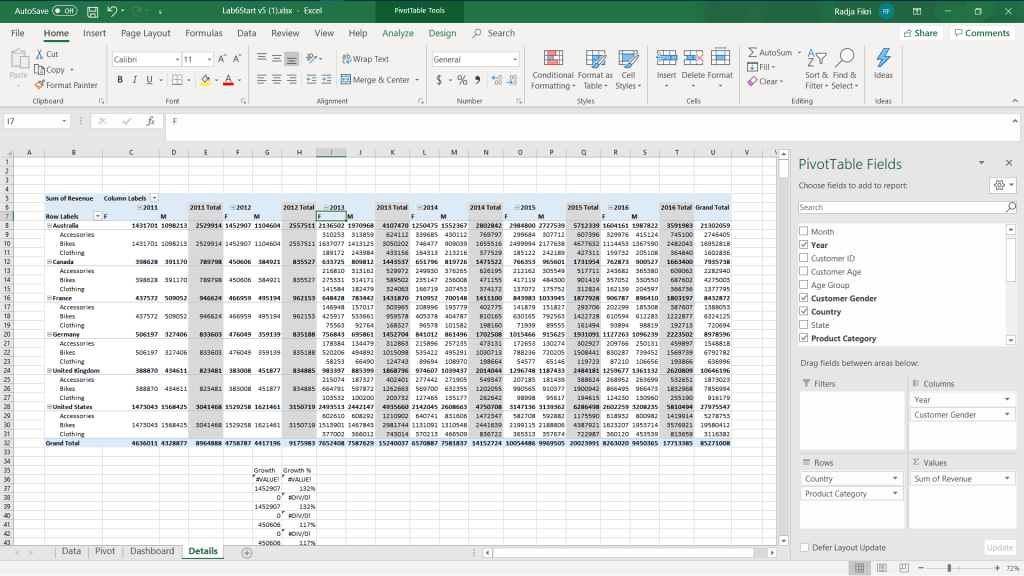Click the Format as Table icon
1024x576 pixels.
[595, 58]
